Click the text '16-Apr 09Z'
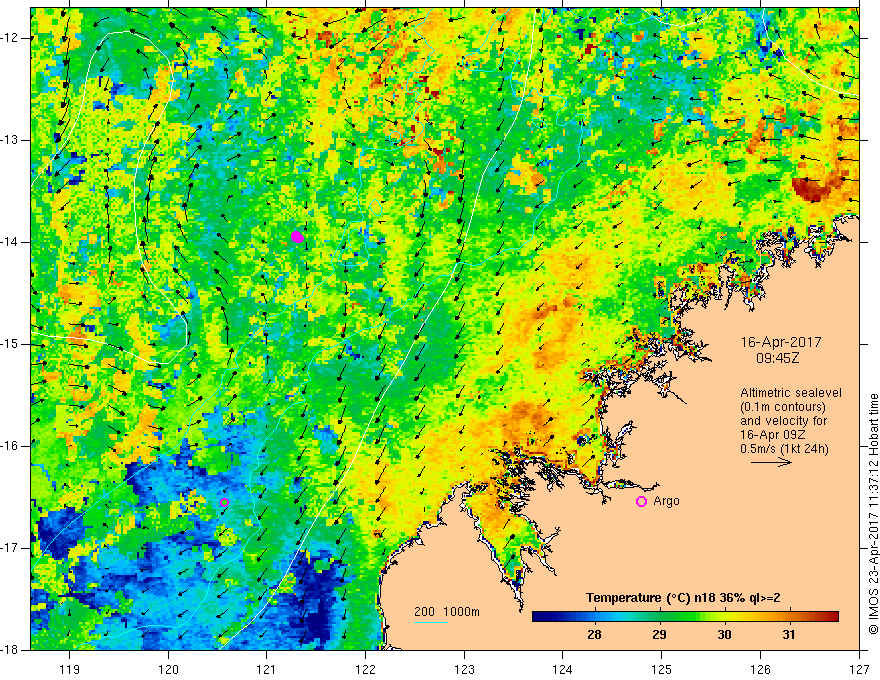Viewport: 880px width, 680px height. [x=772, y=435]
